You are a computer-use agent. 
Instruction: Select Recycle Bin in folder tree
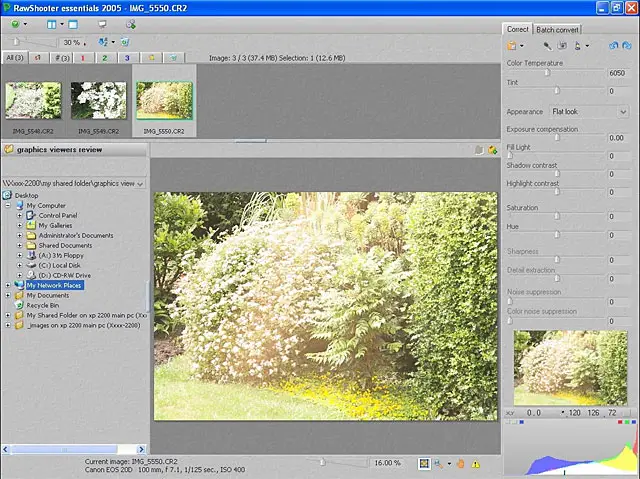click(x=43, y=305)
